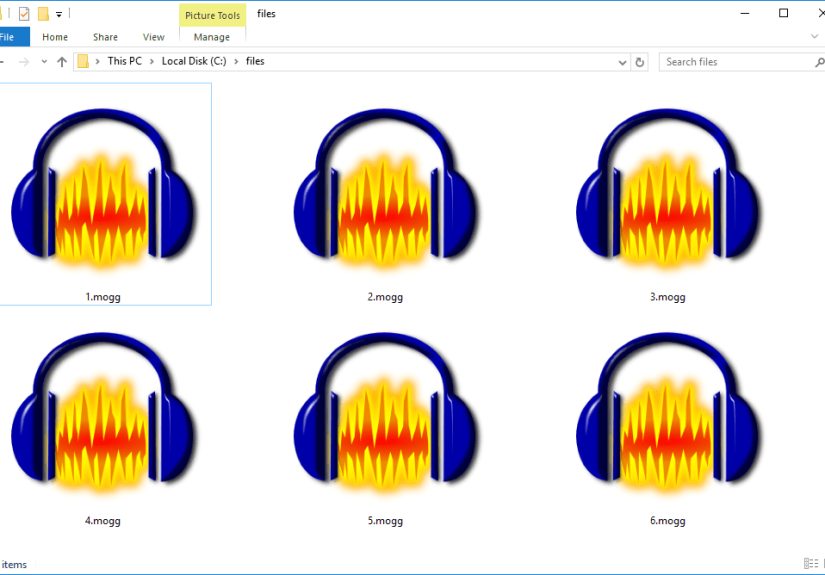Click the Properties quick access icon

click(x=24, y=14)
